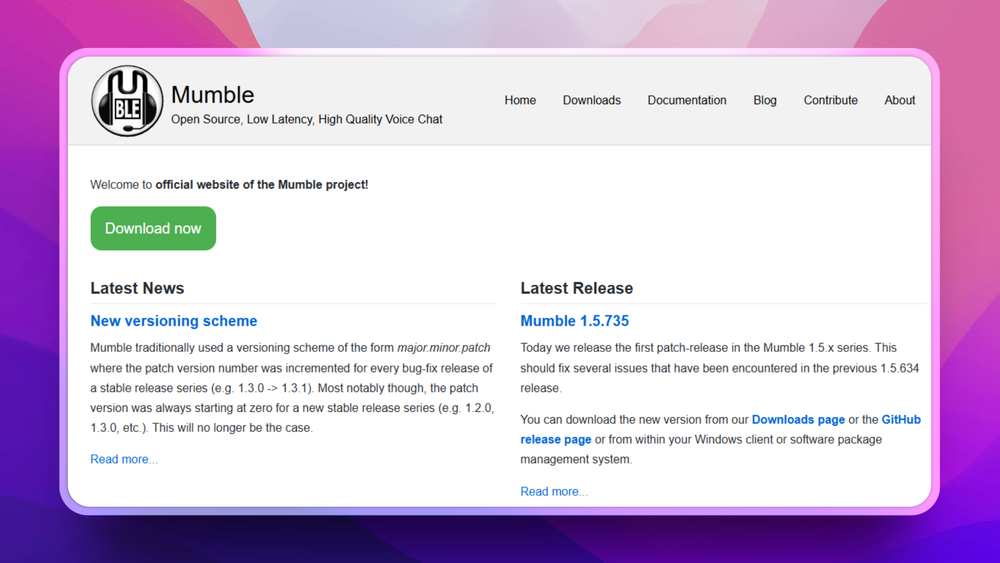Viewport: 1000px width, 563px height.
Task: Follow the Downloads page inline link
Action: 798,420
